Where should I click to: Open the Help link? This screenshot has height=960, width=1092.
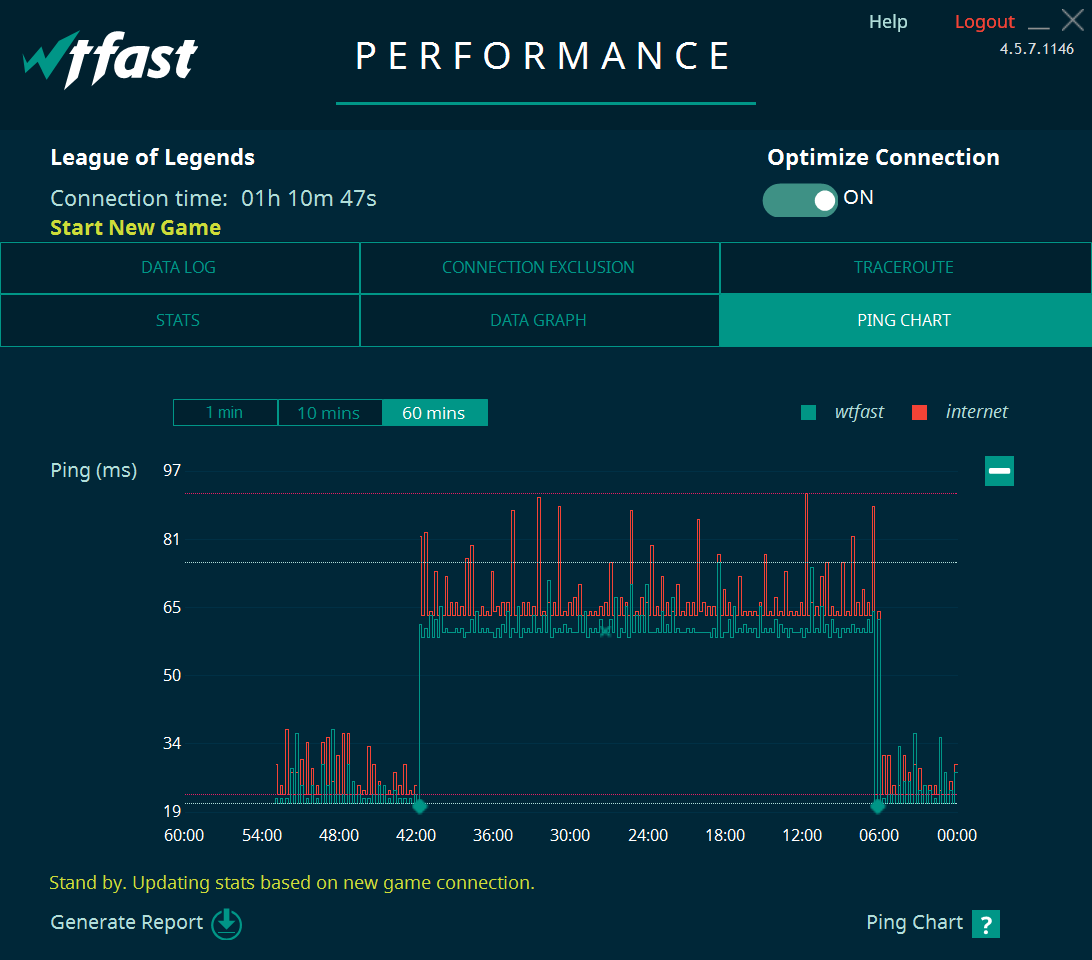click(888, 22)
